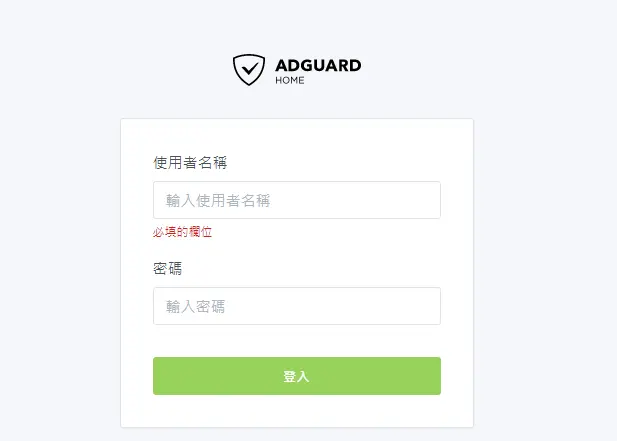The height and width of the screenshot is (441, 617).
Task: Focus the 輸入使用者名稱 username input
Action: tap(297, 200)
